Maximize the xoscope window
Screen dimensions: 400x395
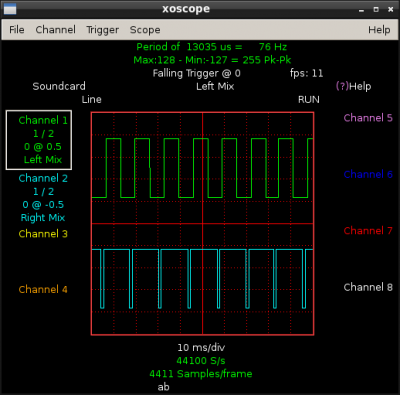(x=376, y=9)
